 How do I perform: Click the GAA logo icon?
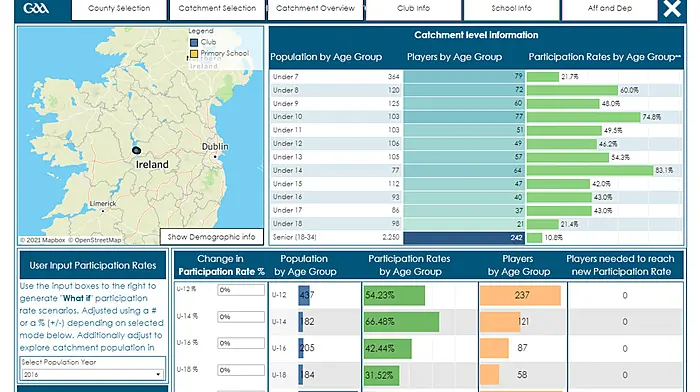point(36,8)
